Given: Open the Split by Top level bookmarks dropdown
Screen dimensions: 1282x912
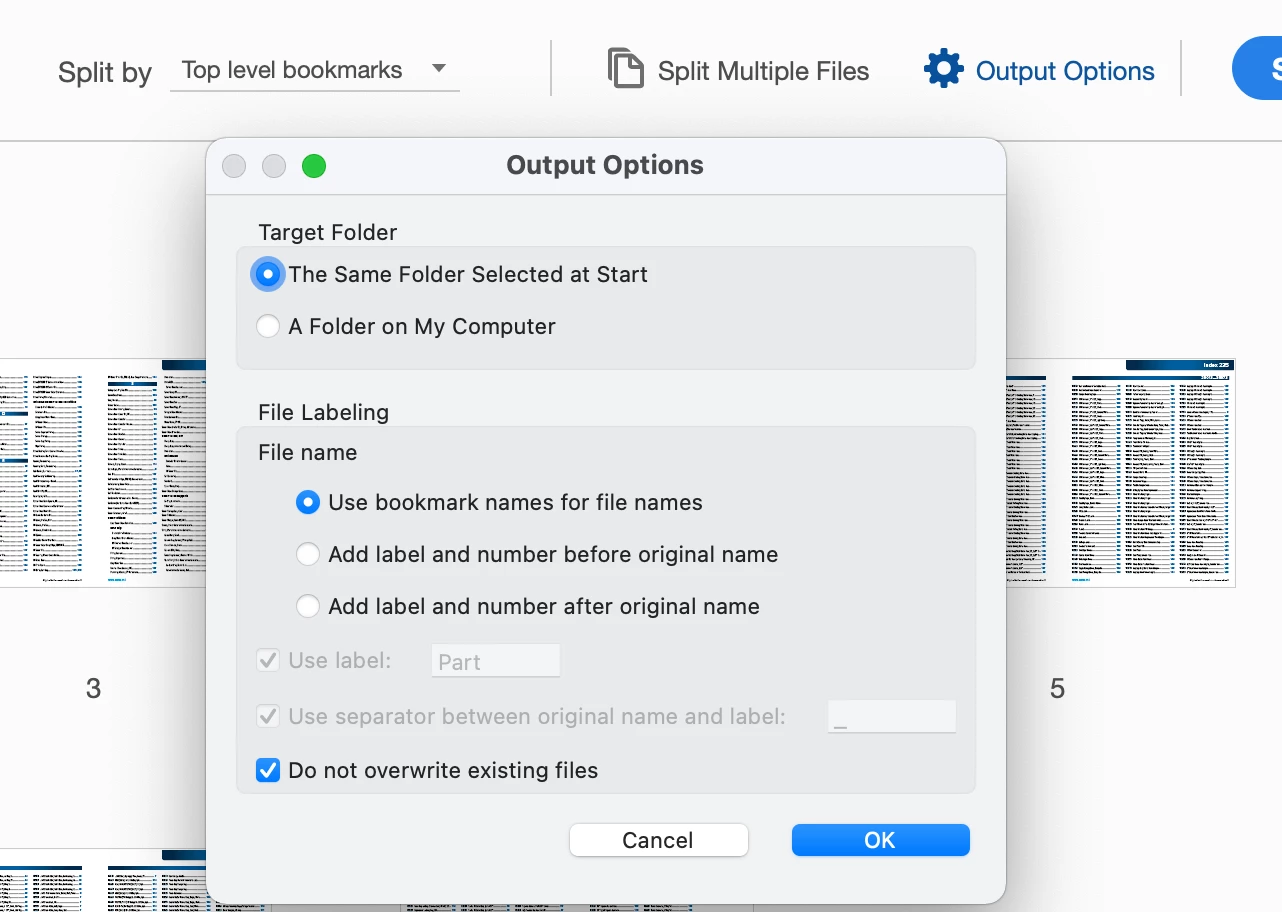Looking at the screenshot, I should tap(314, 70).
